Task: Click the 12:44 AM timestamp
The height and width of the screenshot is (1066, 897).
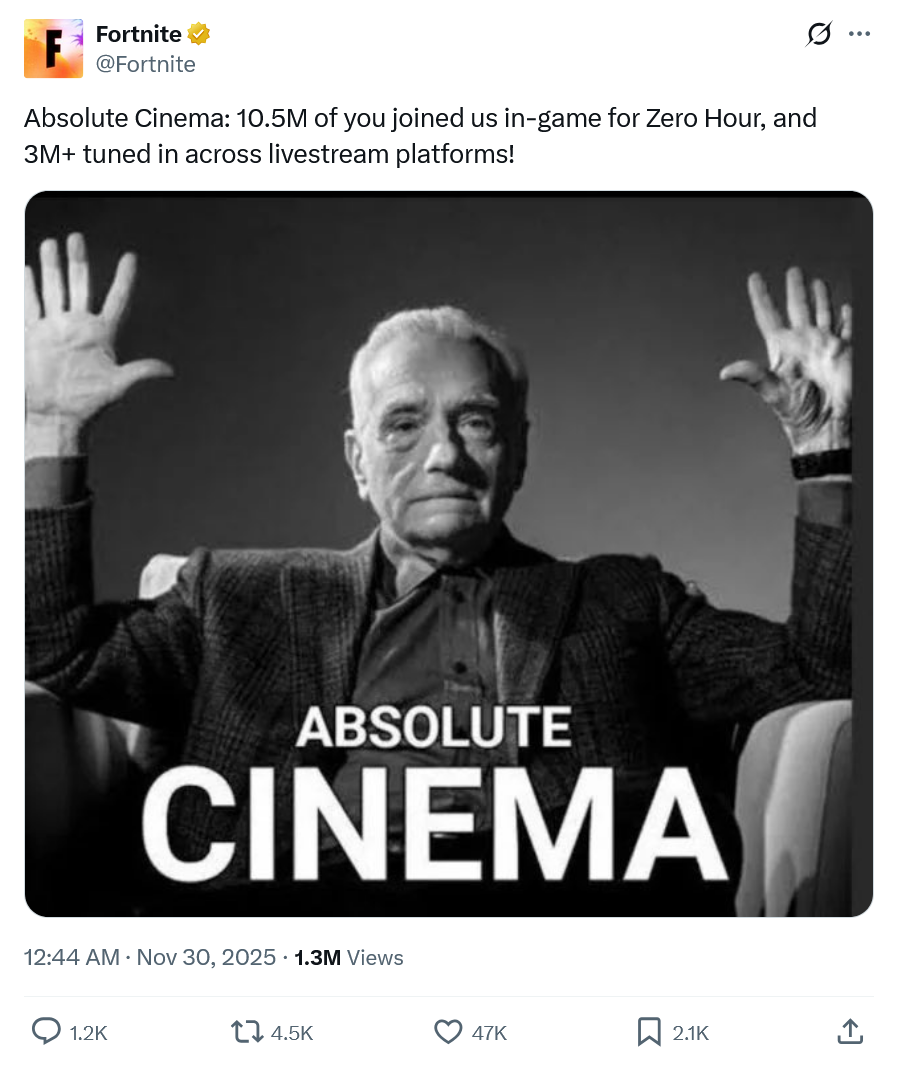Action: [x=71, y=957]
